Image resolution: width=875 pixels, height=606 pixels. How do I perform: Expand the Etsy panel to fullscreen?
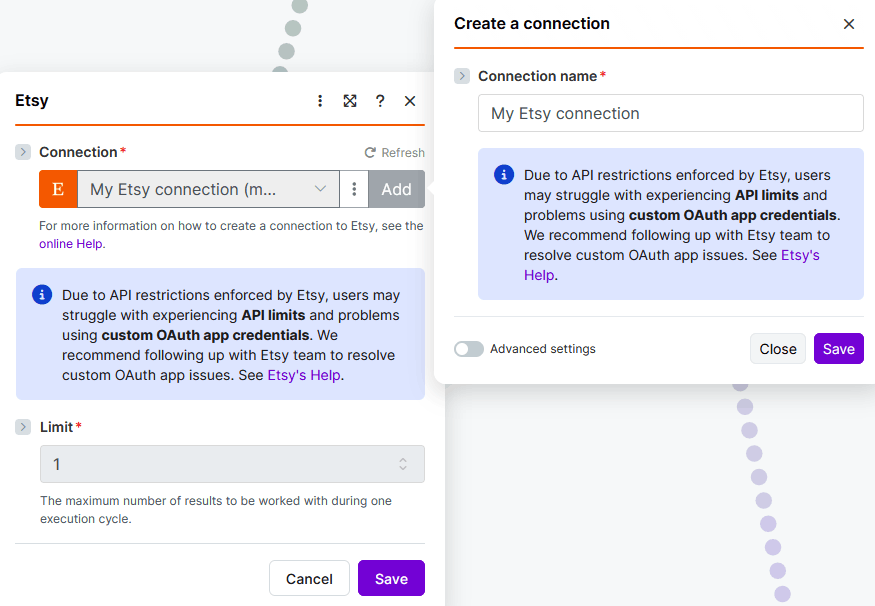tap(350, 100)
